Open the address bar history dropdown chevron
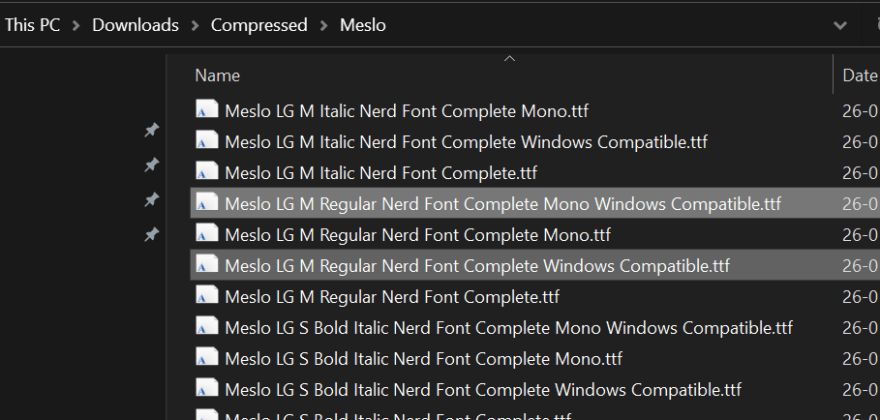The width and height of the screenshot is (880, 420). point(840,25)
